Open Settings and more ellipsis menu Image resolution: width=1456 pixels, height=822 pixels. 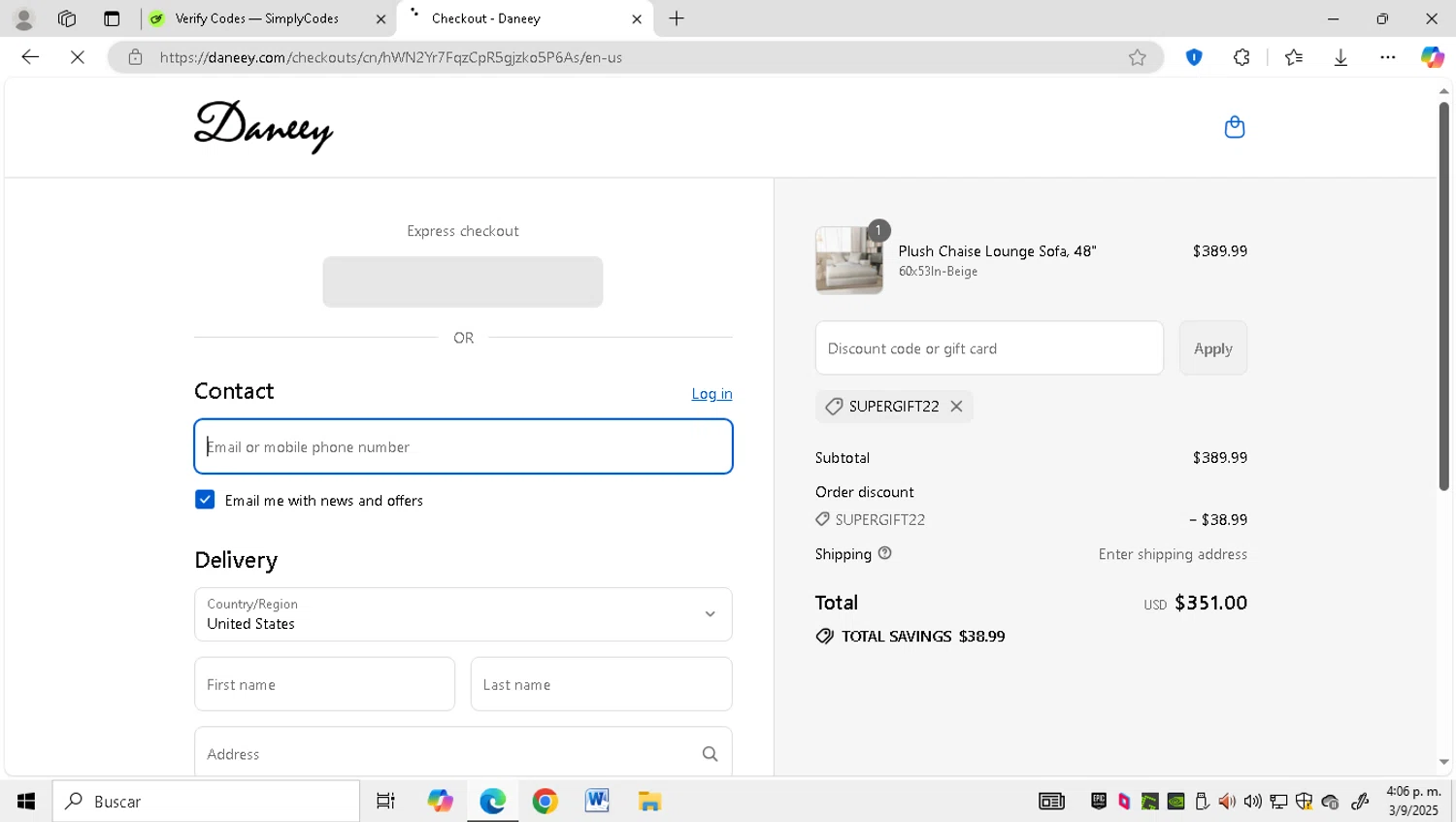[1388, 57]
